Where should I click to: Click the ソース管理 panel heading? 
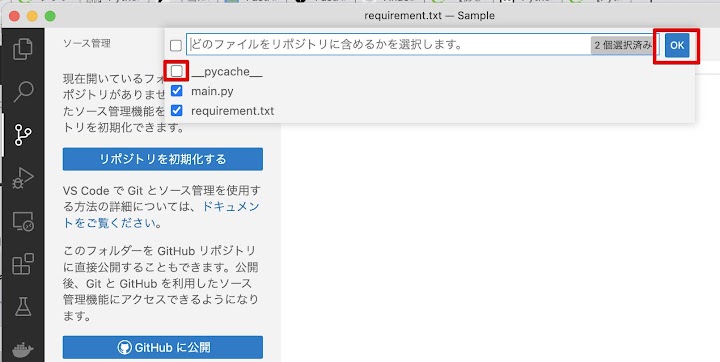(x=87, y=44)
